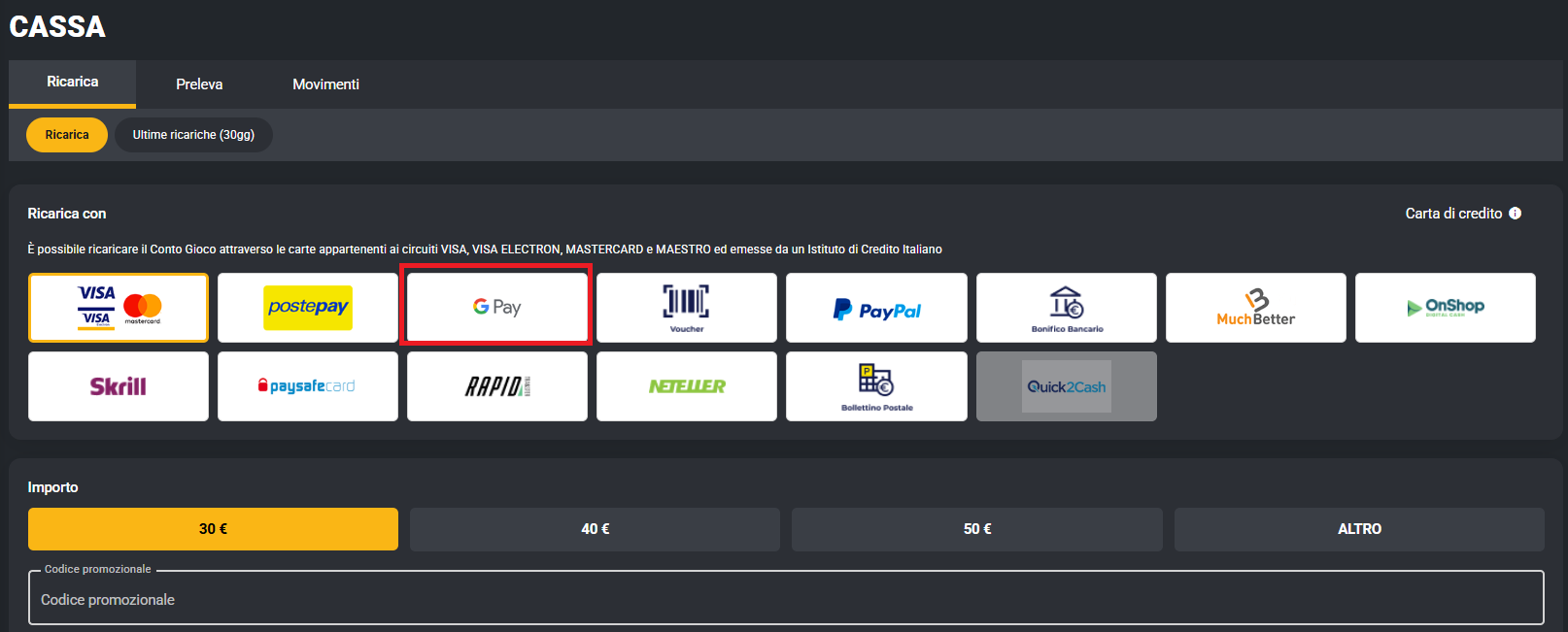This screenshot has width=1568, height=632.
Task: Pick the Voucher barcode payment option
Action: point(687,308)
